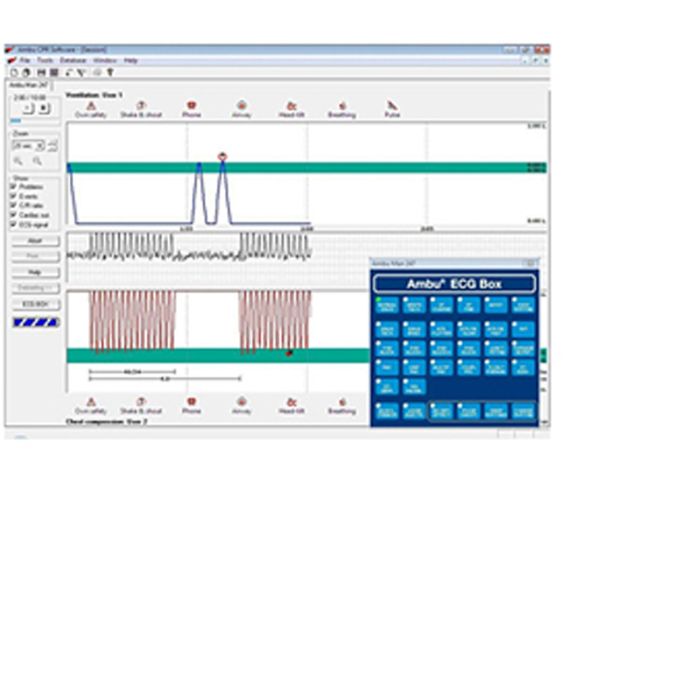The image size is (700, 700).
Task: Click Airway icon above Chest compression label
Action: 242,402
